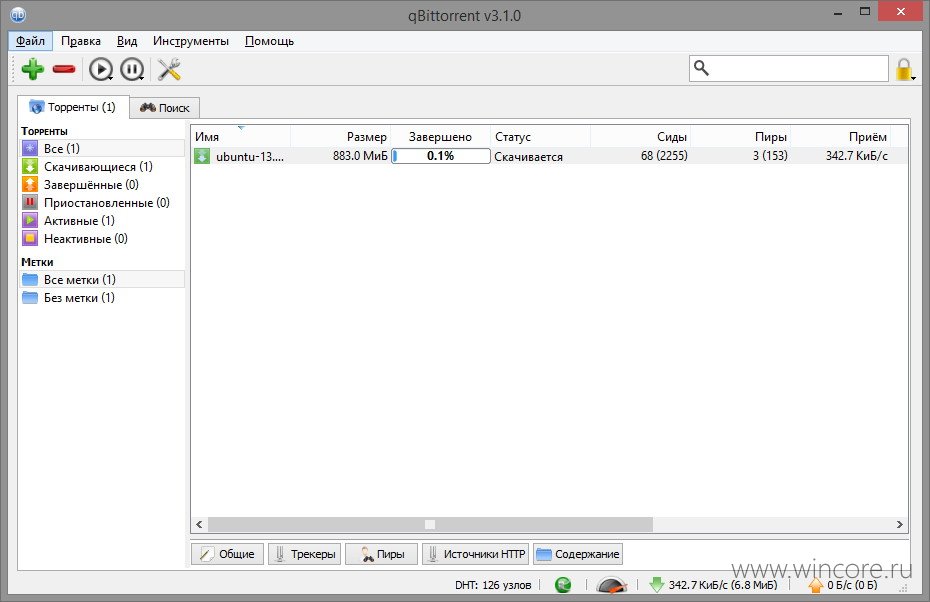Filter by Активные (1)
This screenshot has width=930, height=602.
pyautogui.click(x=102, y=221)
